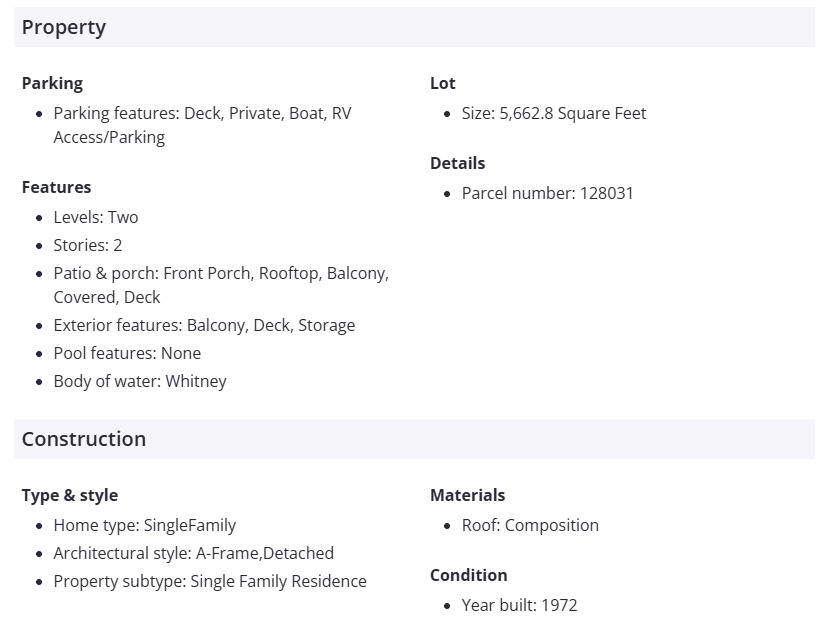Viewport: 825px width, 619px height.
Task: Select the Exterior features list item
Action: click(x=204, y=325)
